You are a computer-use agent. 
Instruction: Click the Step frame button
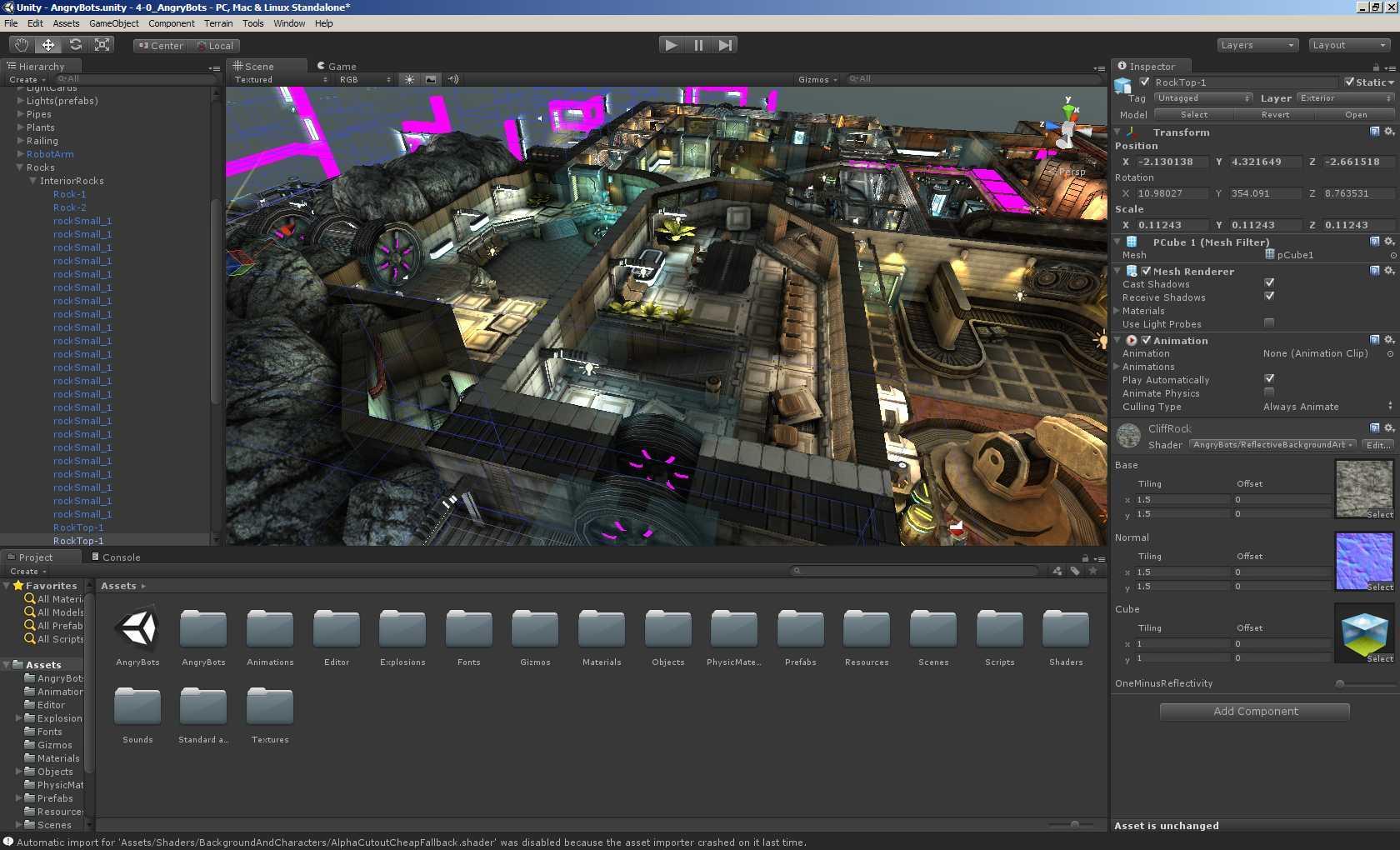point(726,45)
